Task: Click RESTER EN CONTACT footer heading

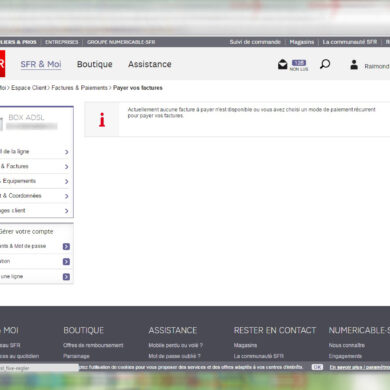Action: point(275,330)
